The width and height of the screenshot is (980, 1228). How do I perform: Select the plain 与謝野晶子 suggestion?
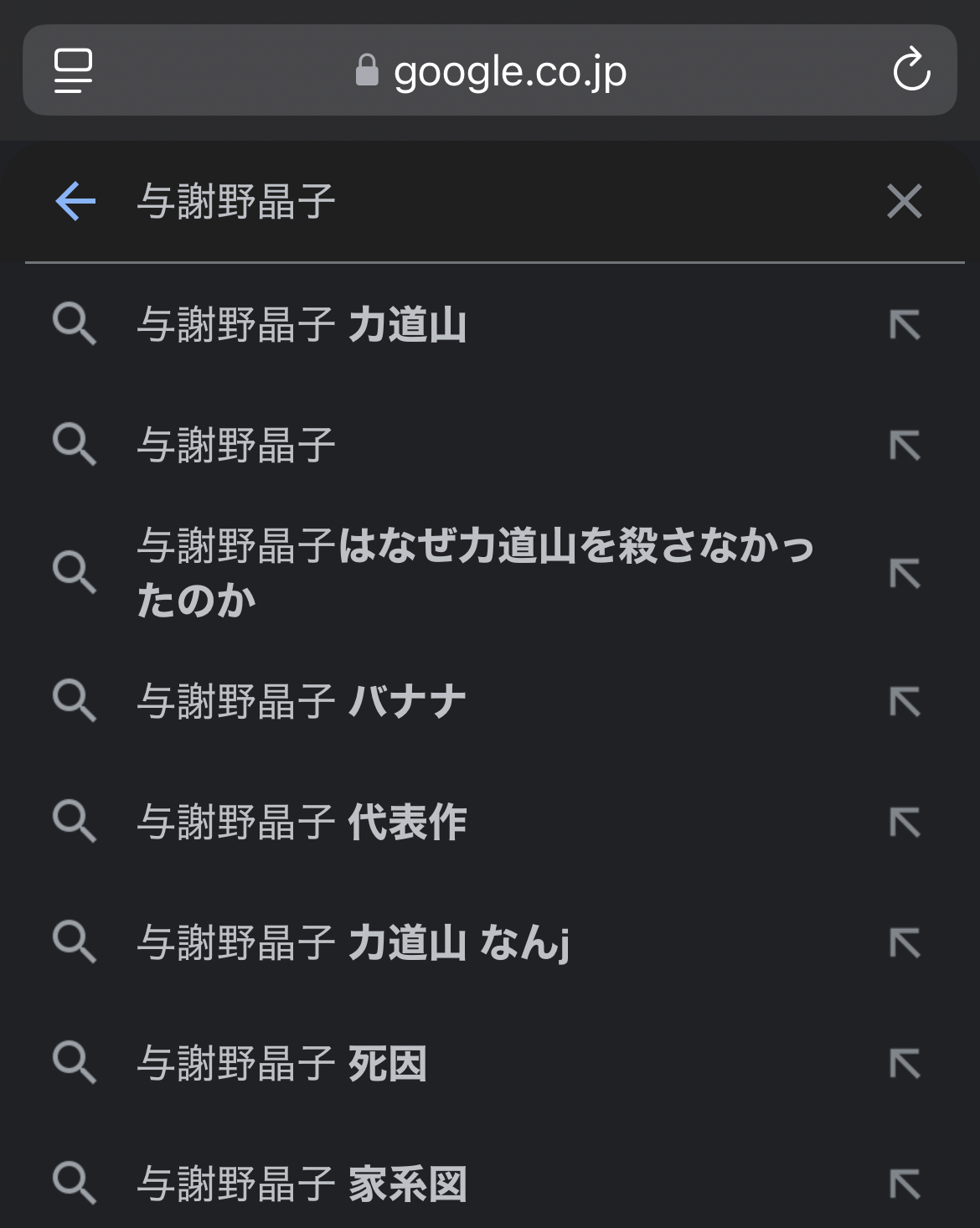coord(236,445)
